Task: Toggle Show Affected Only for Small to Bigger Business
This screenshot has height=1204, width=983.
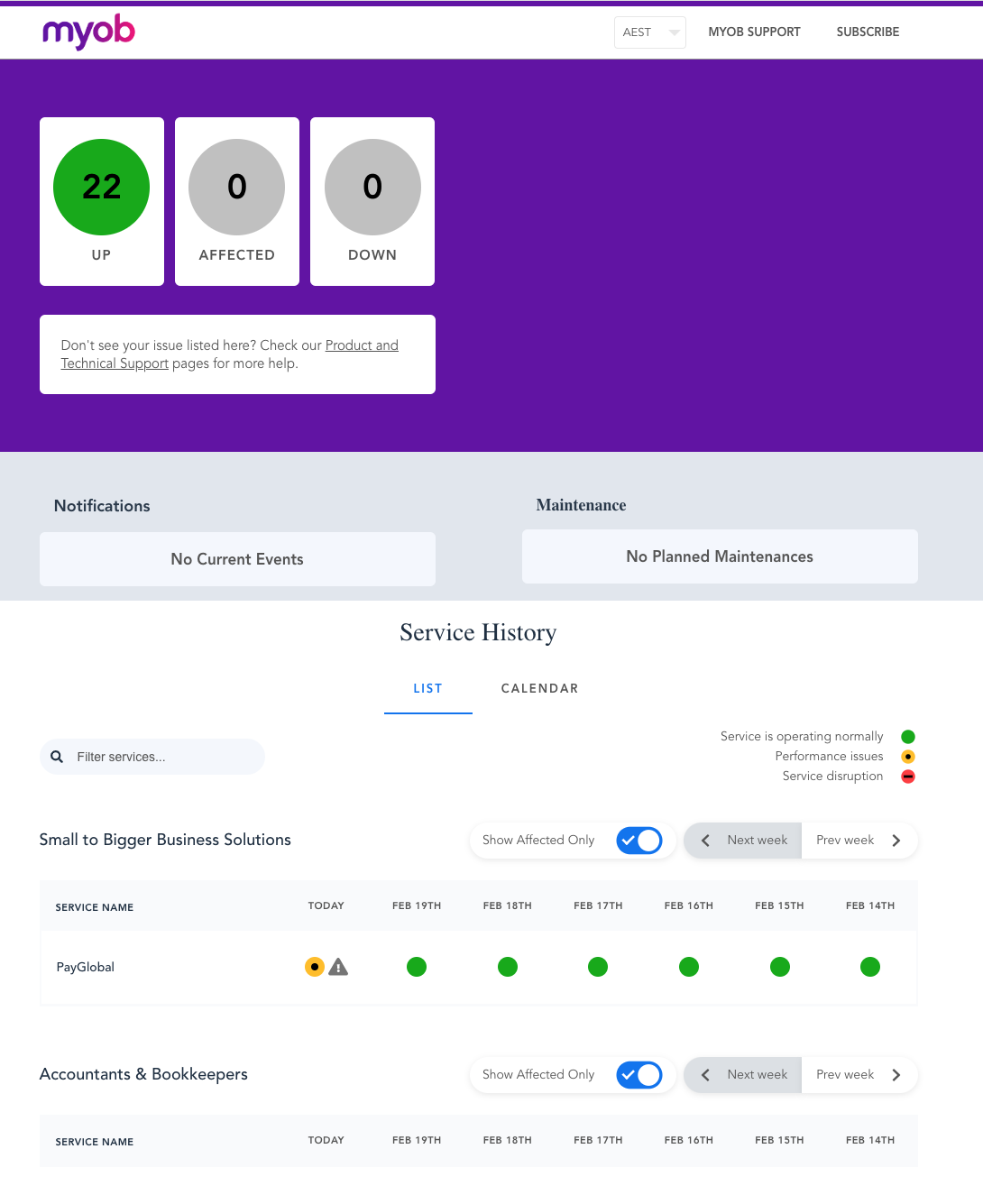Action: coord(639,841)
